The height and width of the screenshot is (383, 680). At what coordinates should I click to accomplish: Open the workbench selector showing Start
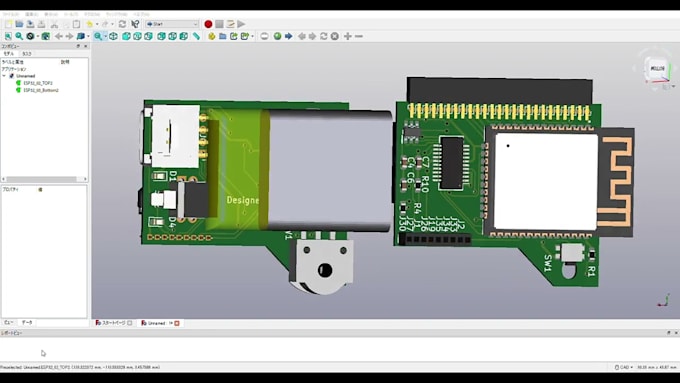point(172,24)
